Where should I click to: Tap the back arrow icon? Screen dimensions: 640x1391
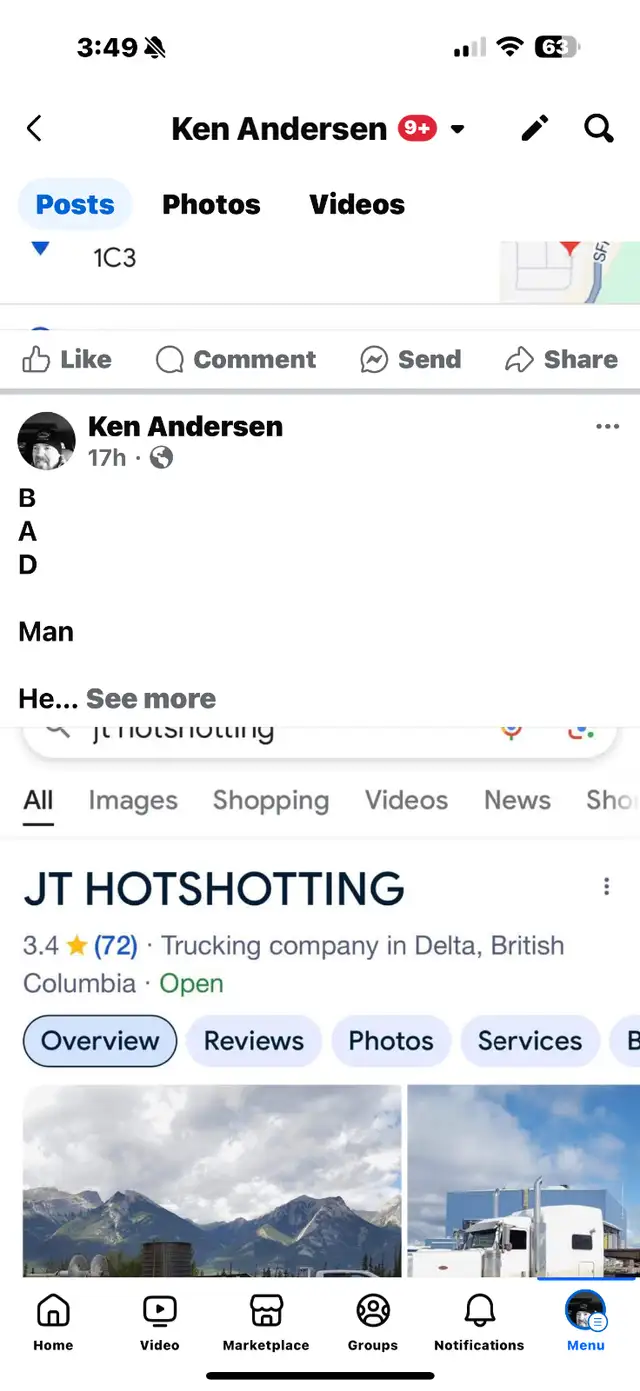(34, 128)
